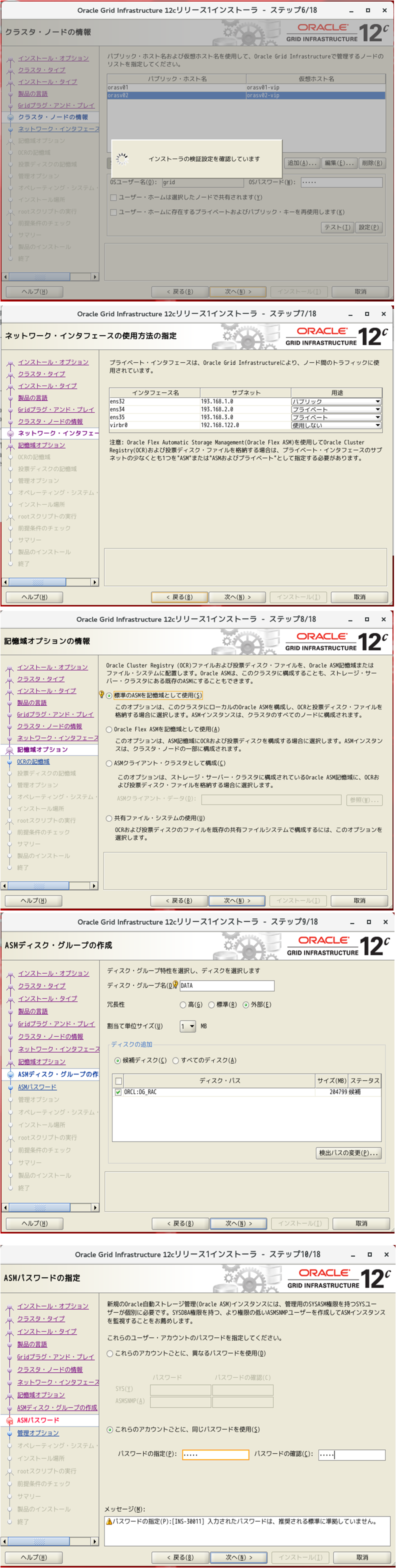Viewport: 396px width, 1568px height.
Task: Click テスト(T) button
Action: point(337,227)
